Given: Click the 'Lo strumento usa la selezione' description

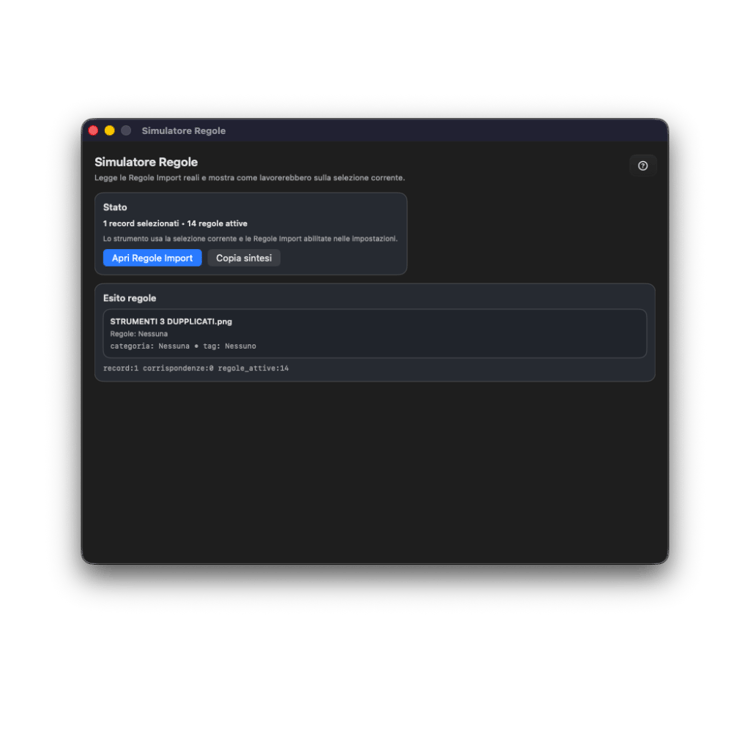Looking at the screenshot, I should click(250, 239).
